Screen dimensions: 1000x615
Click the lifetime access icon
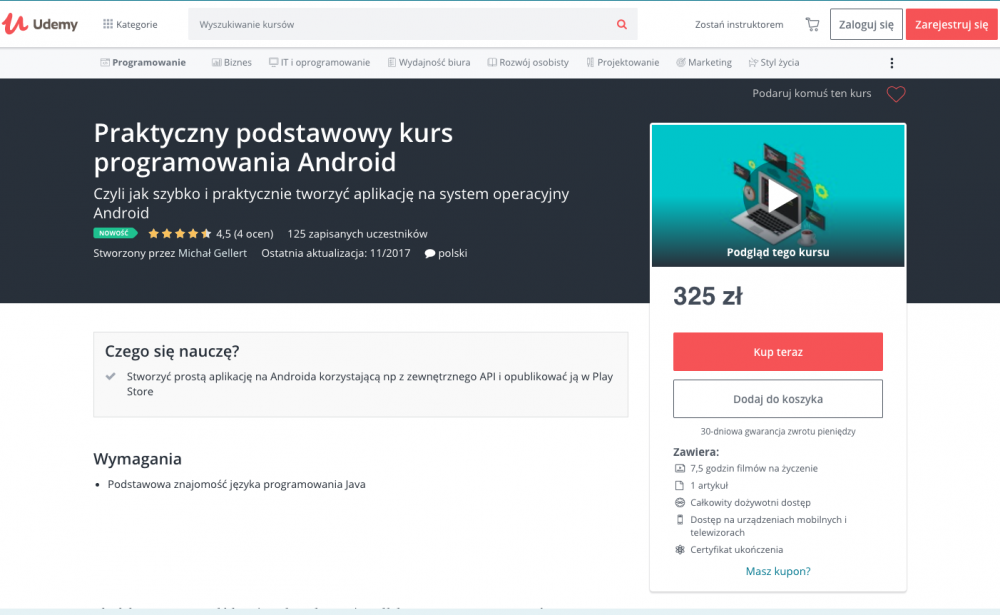pos(680,503)
